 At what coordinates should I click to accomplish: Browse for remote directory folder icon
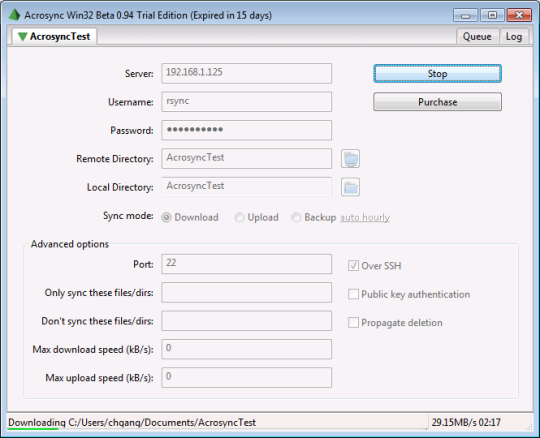350,159
